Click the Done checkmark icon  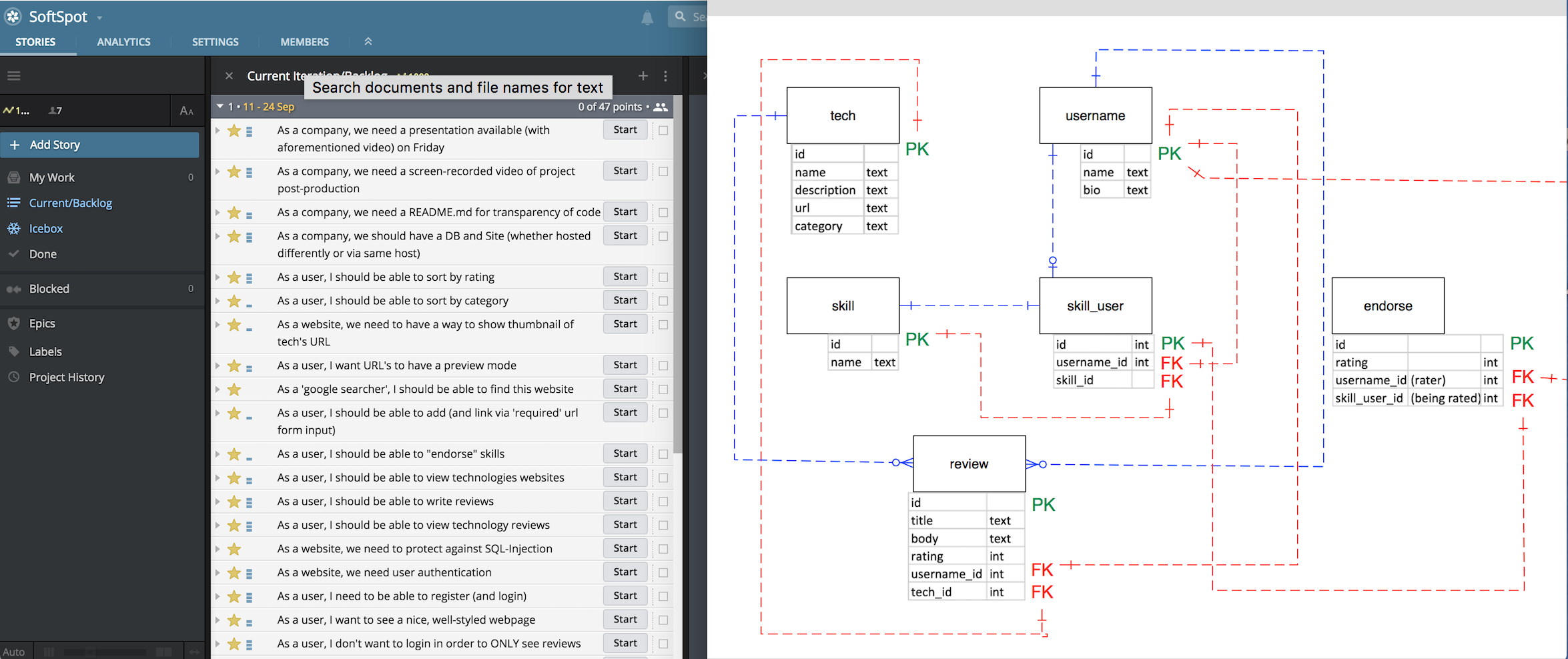(14, 254)
